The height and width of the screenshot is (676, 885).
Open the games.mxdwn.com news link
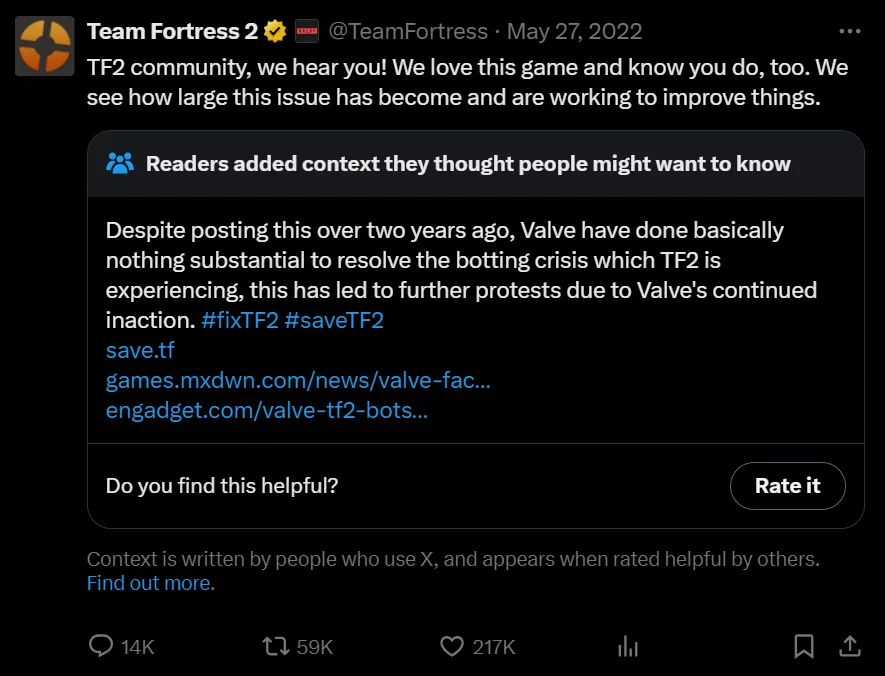pos(297,381)
